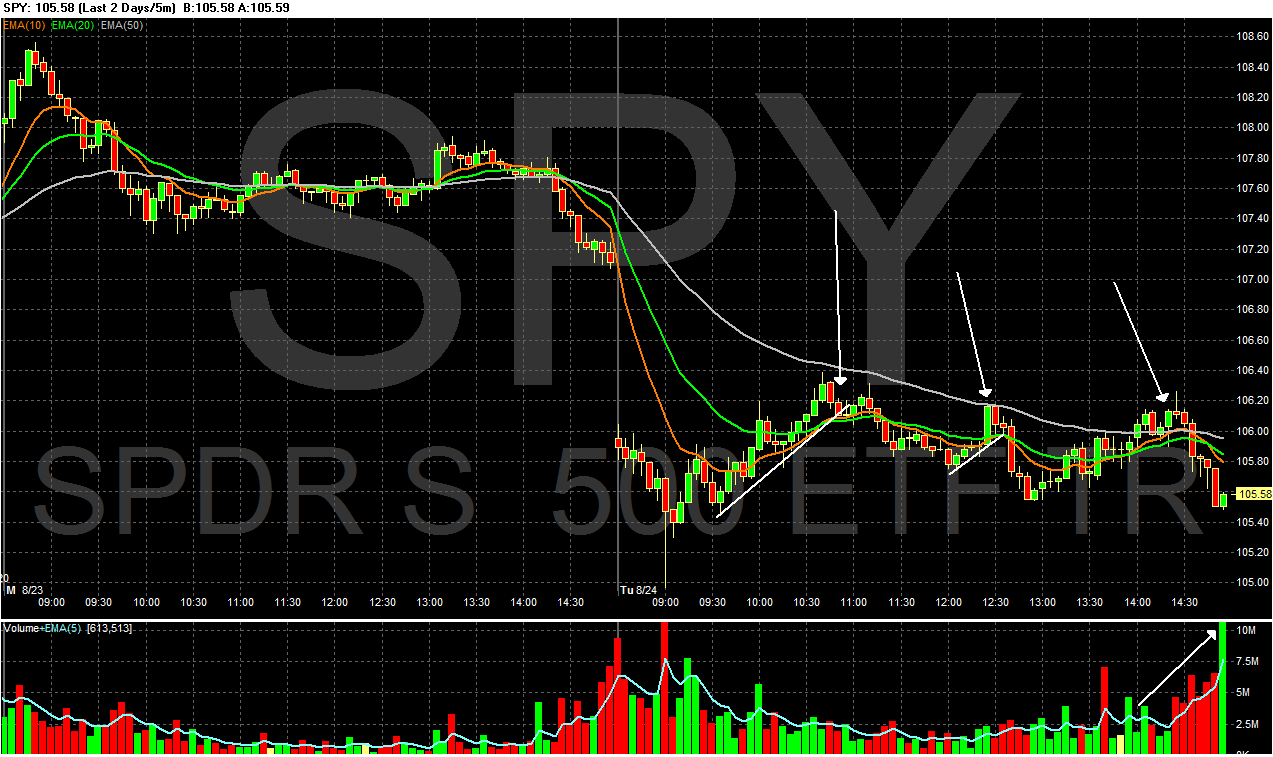Click the 105.20 price axis label
The height and width of the screenshot is (757, 1273).
(x=1254, y=552)
